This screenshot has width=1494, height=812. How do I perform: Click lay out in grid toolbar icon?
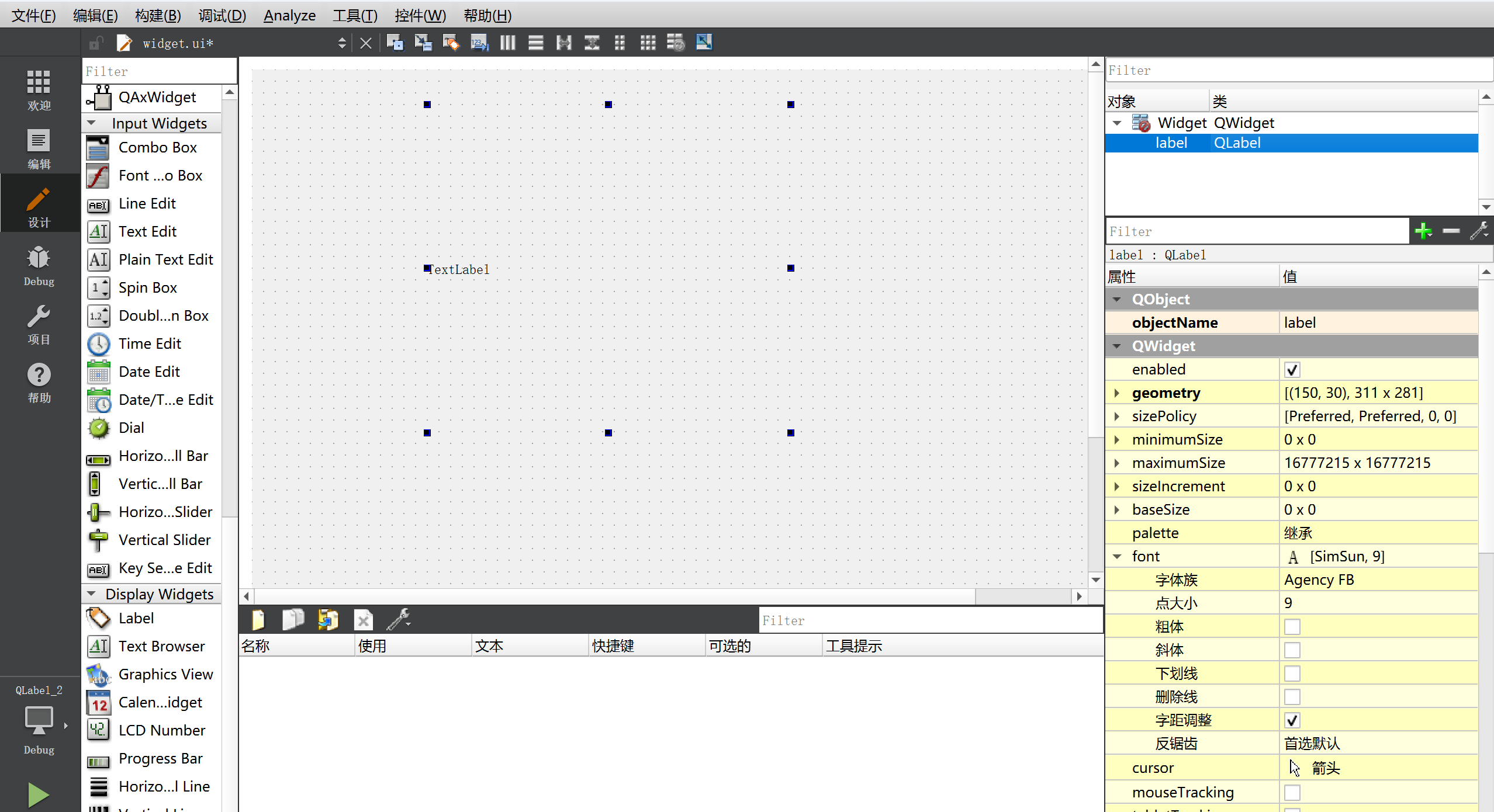pyautogui.click(x=648, y=43)
